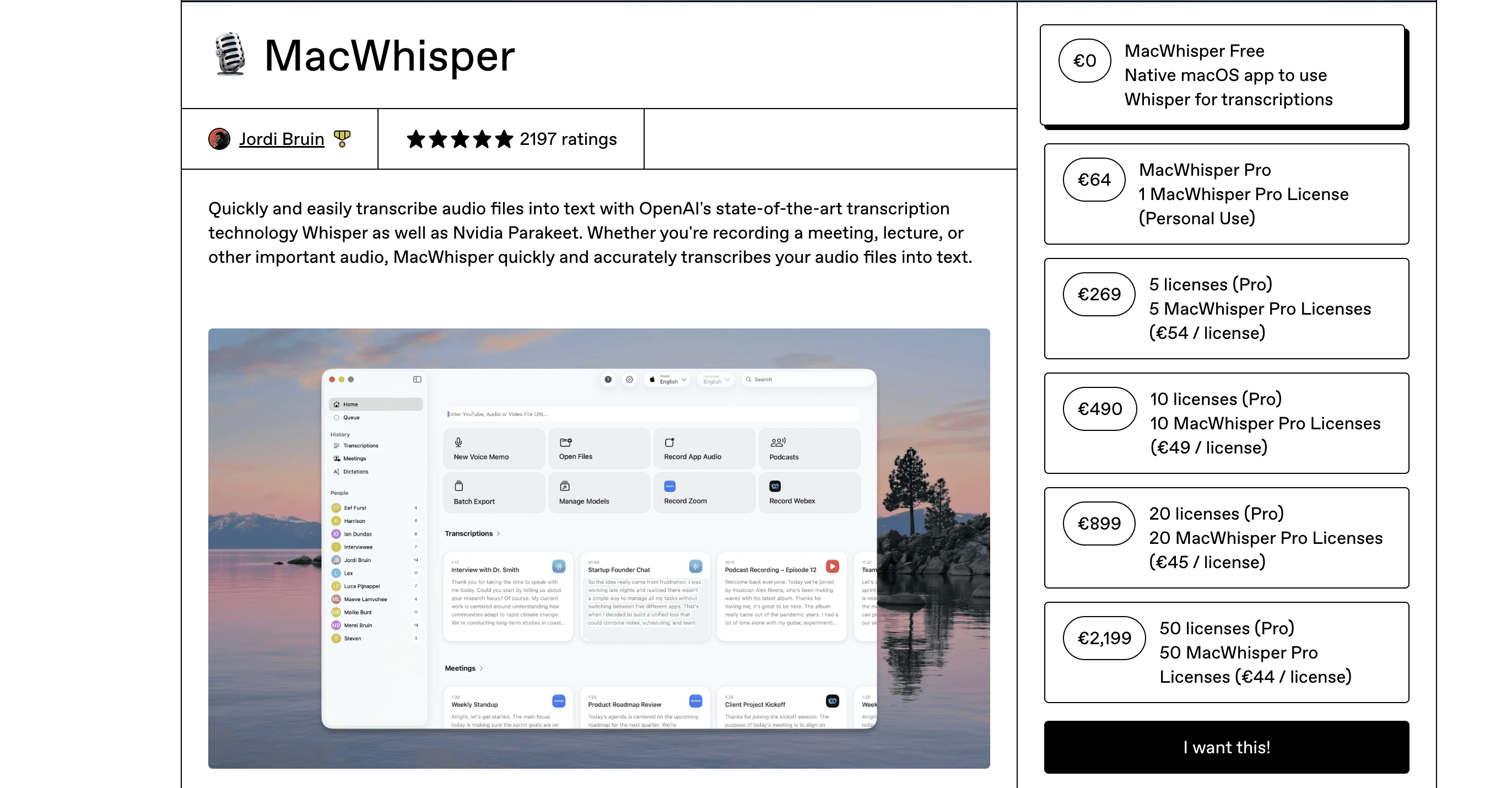Click the Search field in app preview
This screenshot has width=1512, height=788.
807,379
